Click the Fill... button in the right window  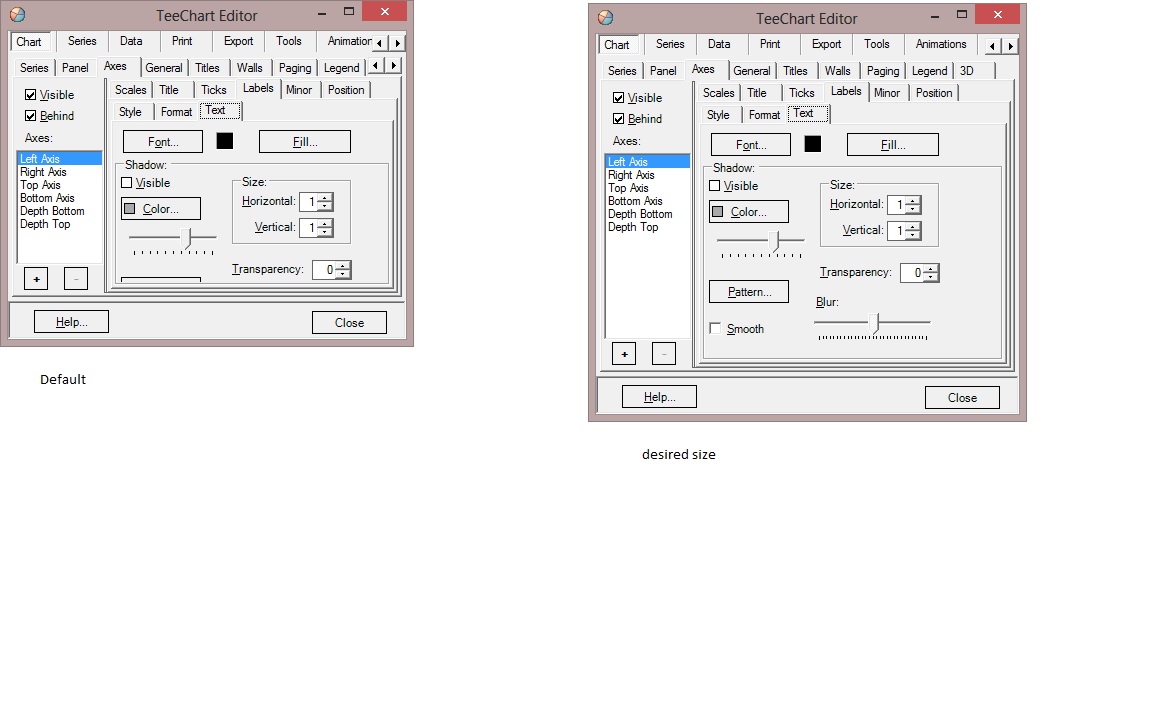coord(893,145)
